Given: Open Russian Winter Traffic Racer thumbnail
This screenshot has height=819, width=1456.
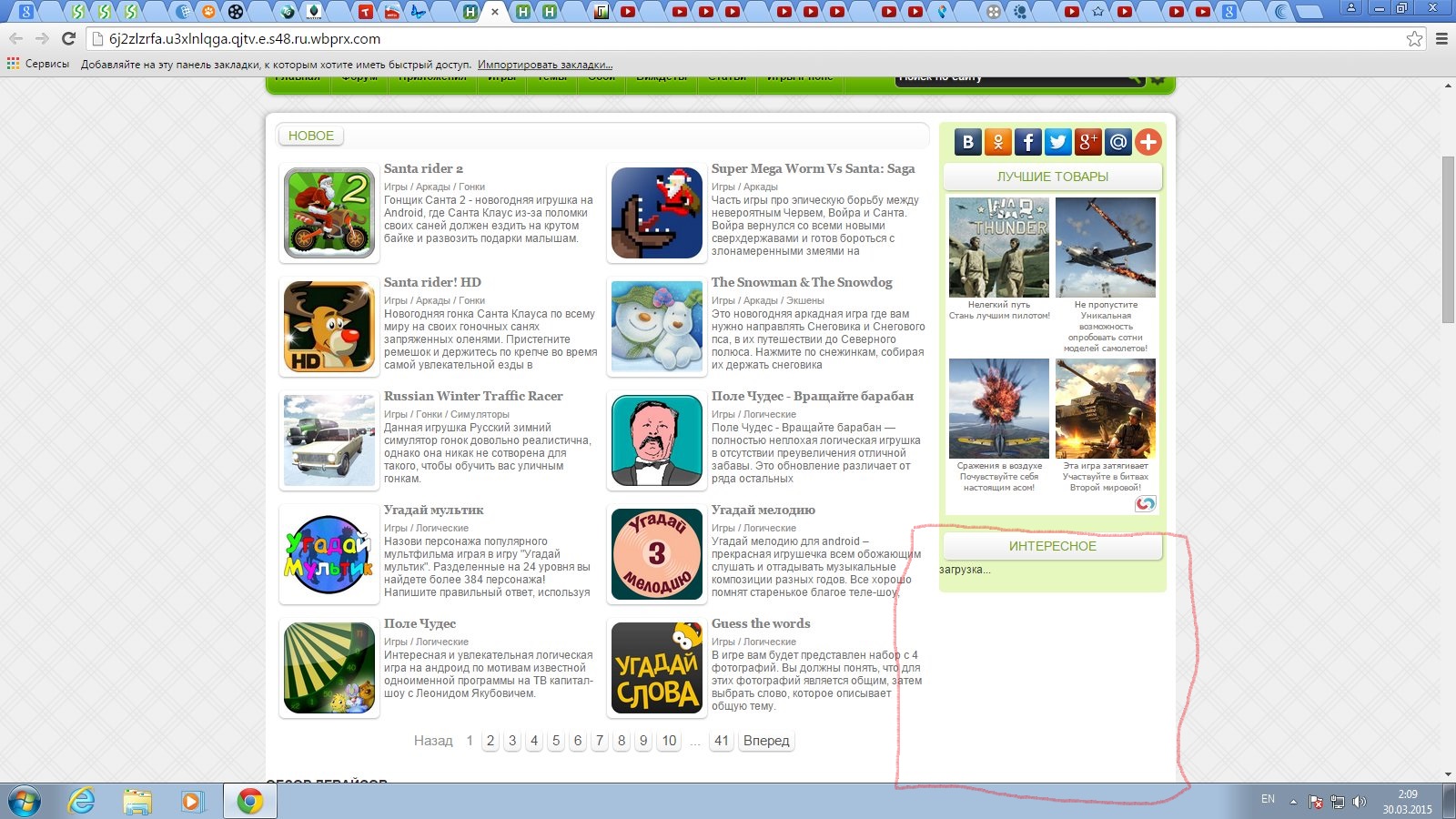Looking at the screenshot, I should 329,440.
